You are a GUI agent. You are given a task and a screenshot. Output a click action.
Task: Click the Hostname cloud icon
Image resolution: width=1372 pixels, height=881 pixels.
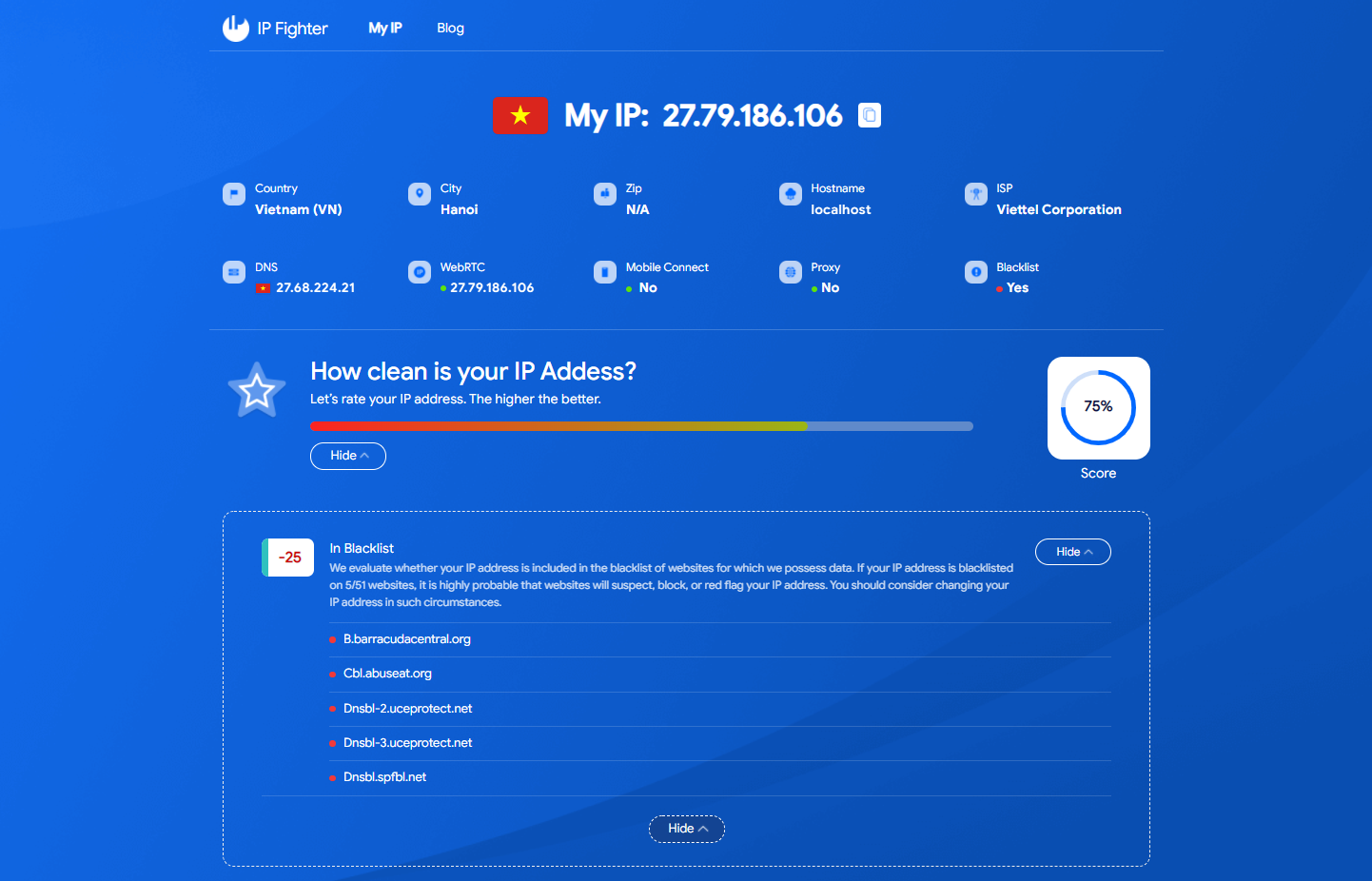pyautogui.click(x=791, y=194)
